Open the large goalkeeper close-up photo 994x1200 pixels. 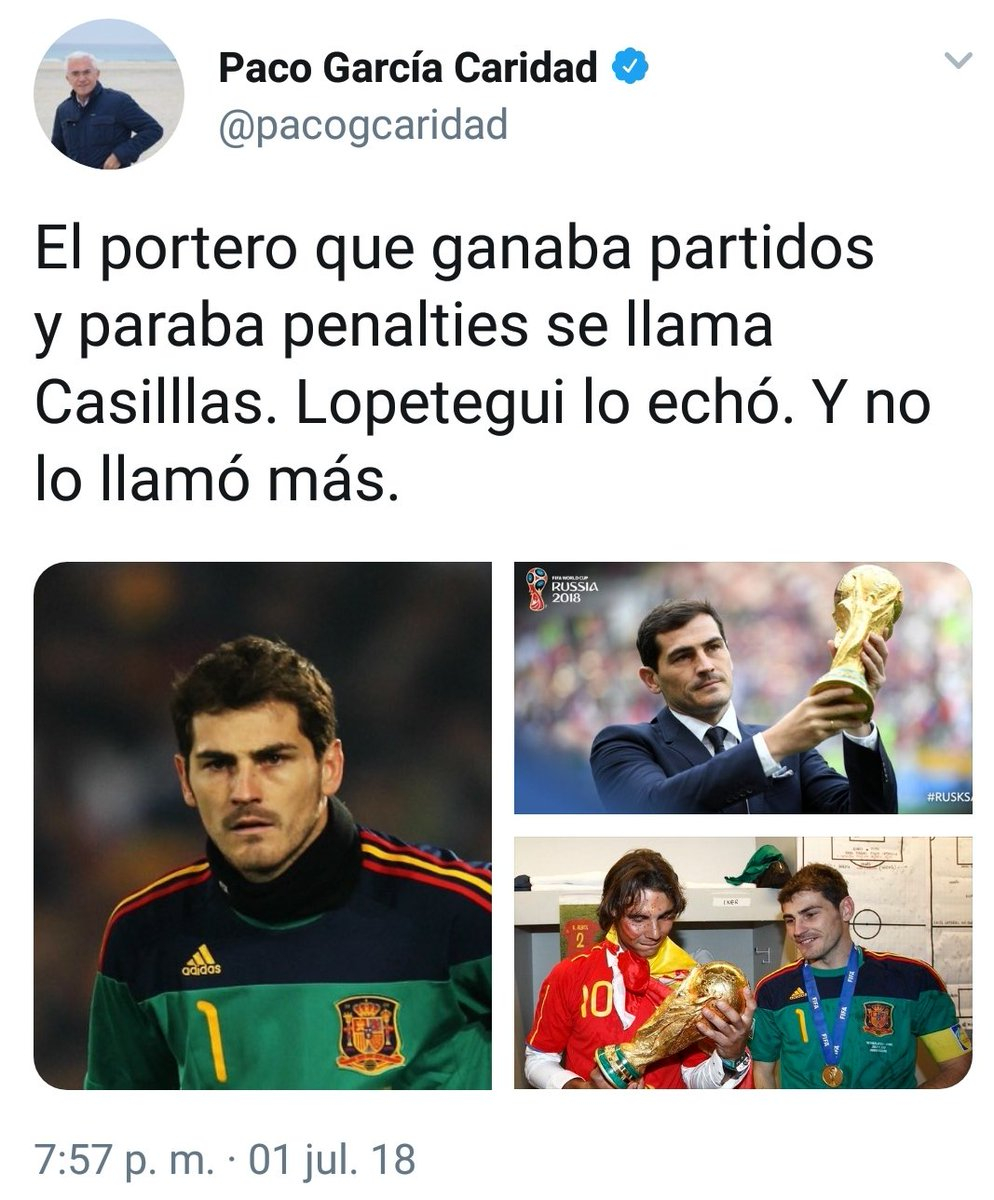263,825
